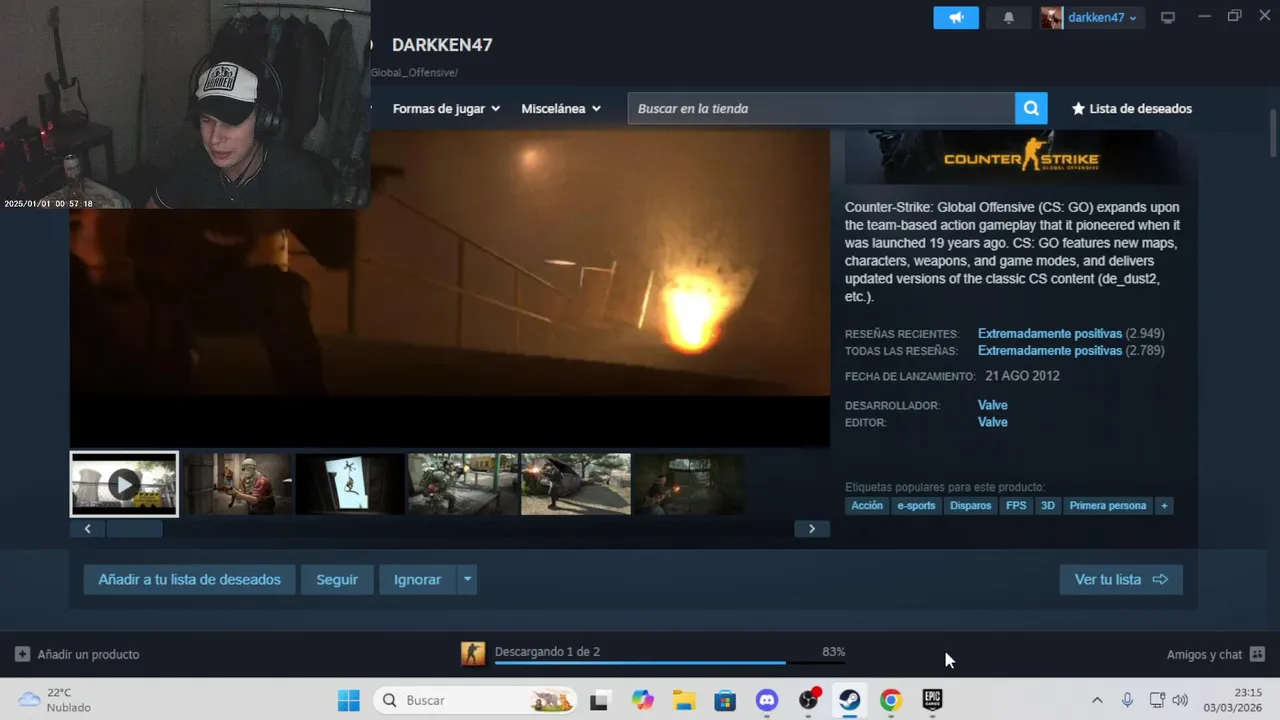Open Copilot from the taskbar
This screenshot has height=720, width=1280.
pos(642,700)
